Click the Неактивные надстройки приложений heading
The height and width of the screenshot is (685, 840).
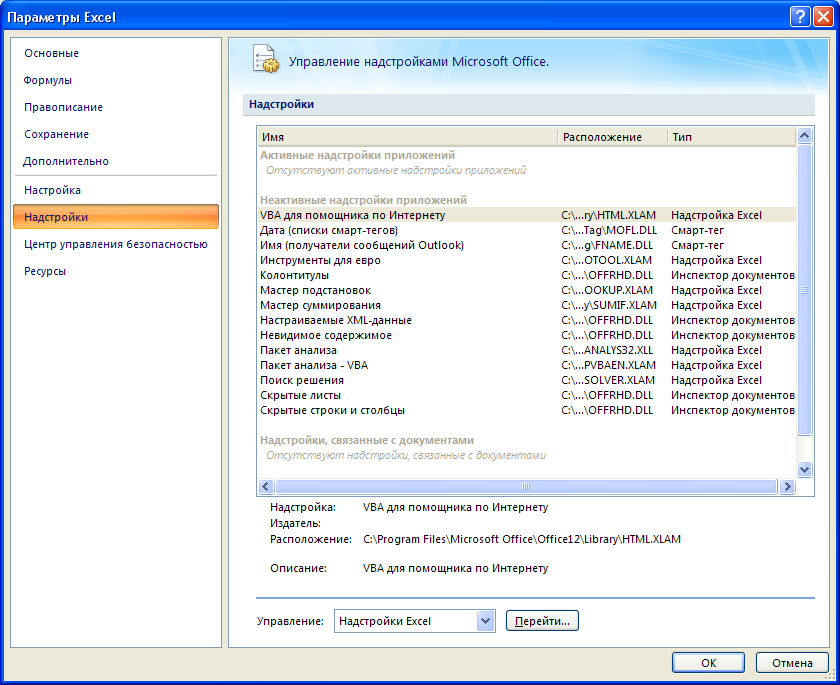[363, 200]
